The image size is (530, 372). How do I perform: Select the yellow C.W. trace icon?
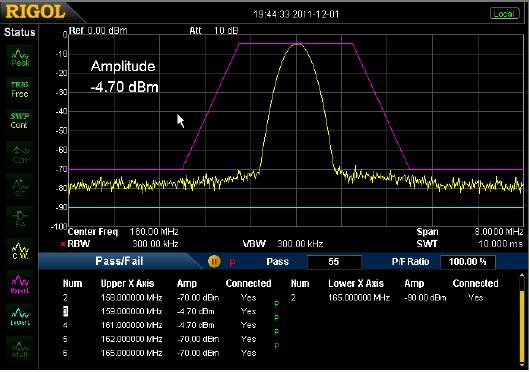tap(20, 251)
